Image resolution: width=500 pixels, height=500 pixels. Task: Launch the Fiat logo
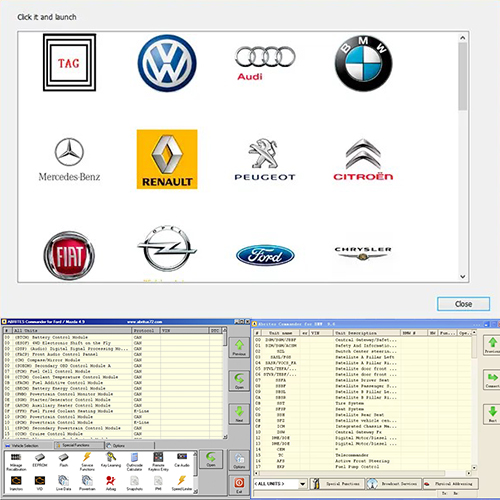pyautogui.click(x=69, y=256)
